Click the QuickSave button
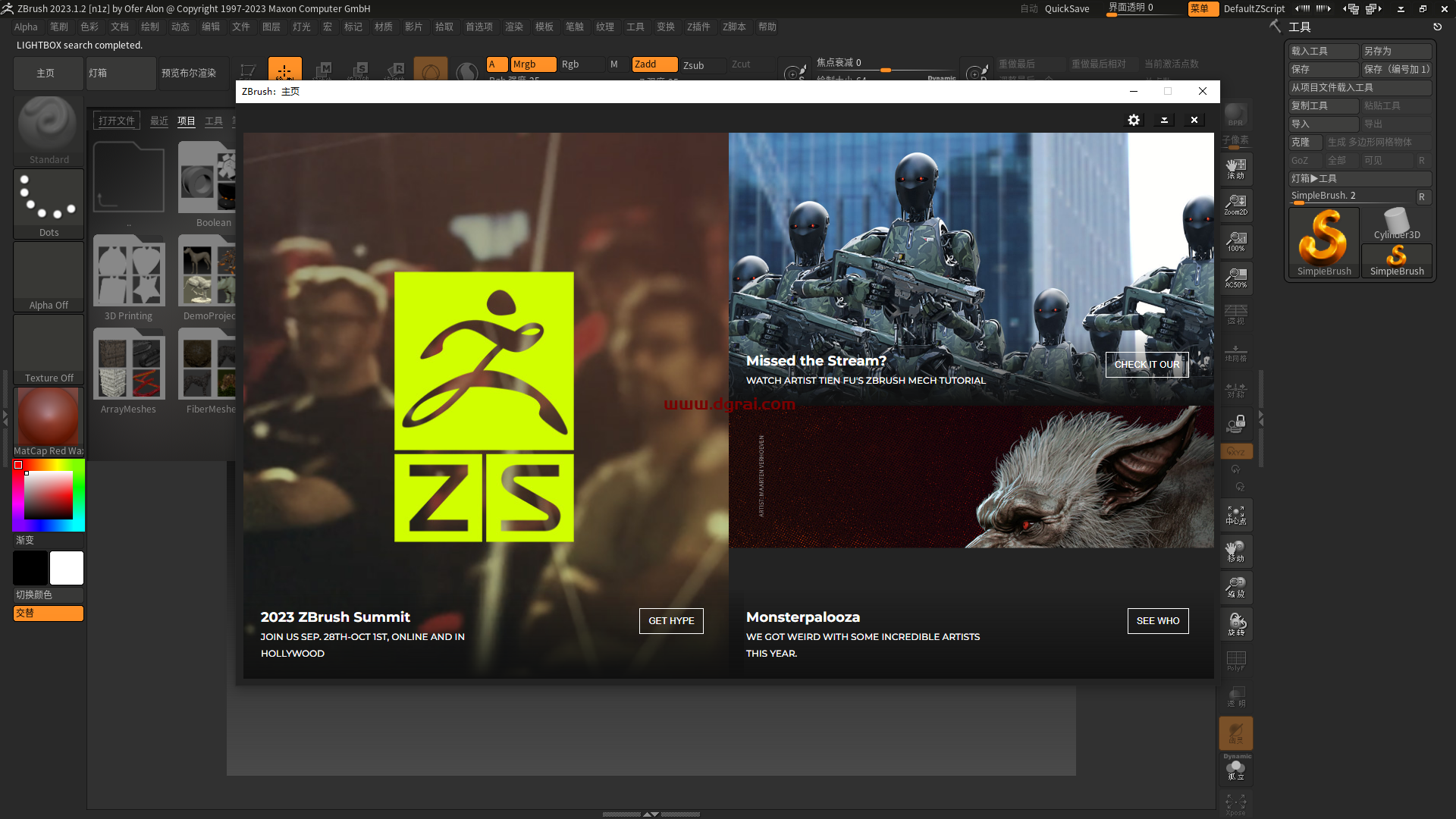Image resolution: width=1456 pixels, height=819 pixels. (1067, 8)
